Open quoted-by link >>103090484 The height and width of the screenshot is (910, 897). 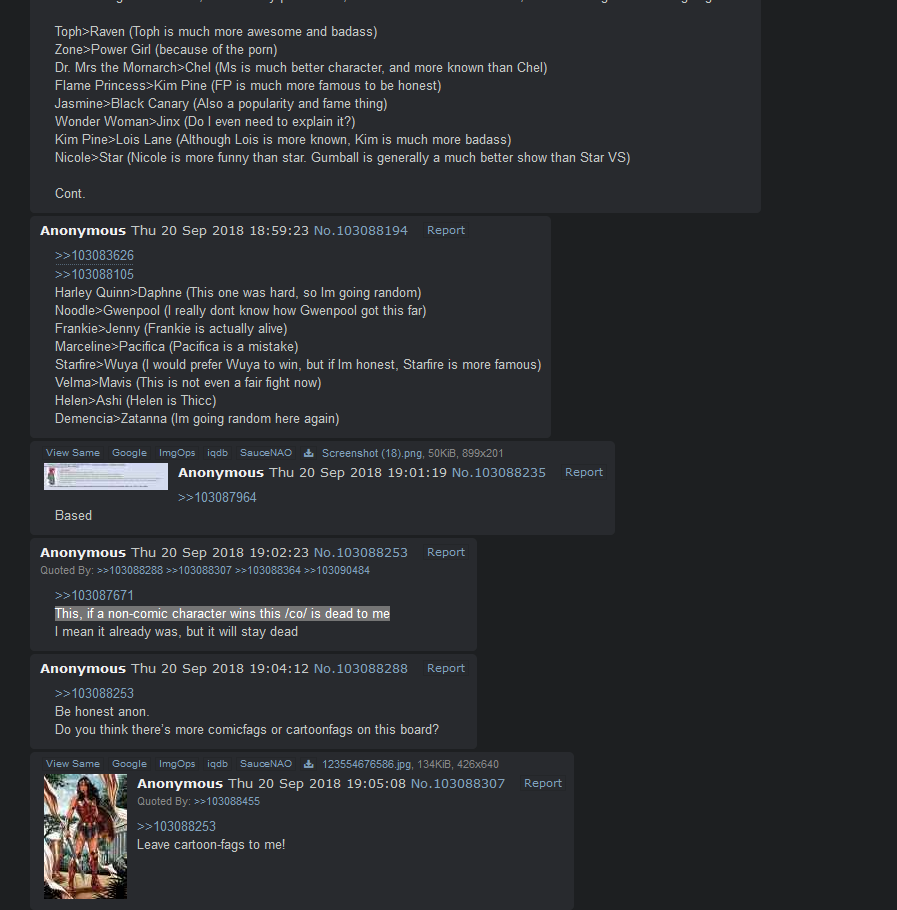tap(337, 570)
